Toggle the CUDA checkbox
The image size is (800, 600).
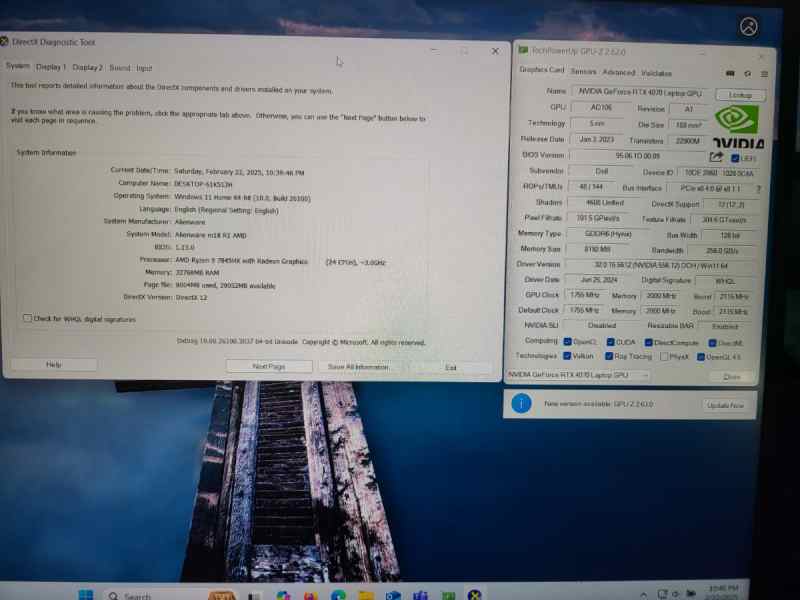coord(610,342)
